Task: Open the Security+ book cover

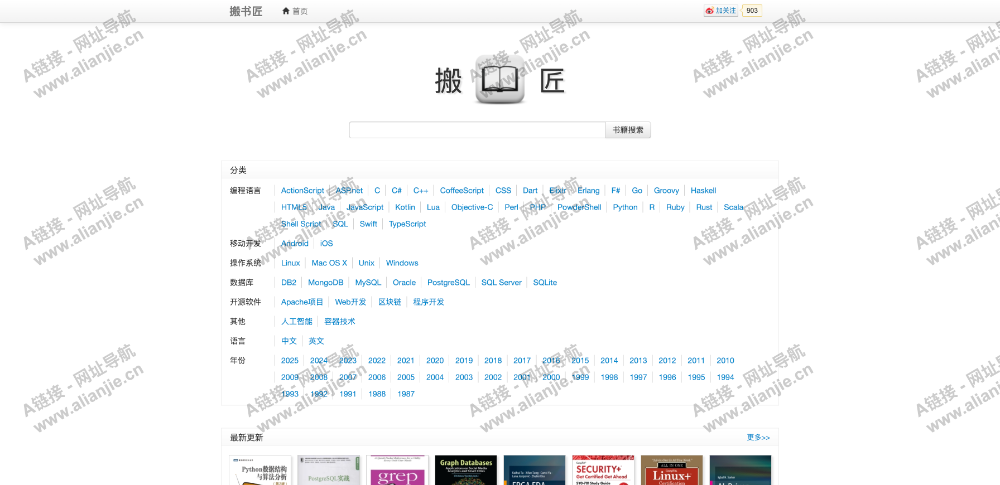Action: click(x=603, y=470)
